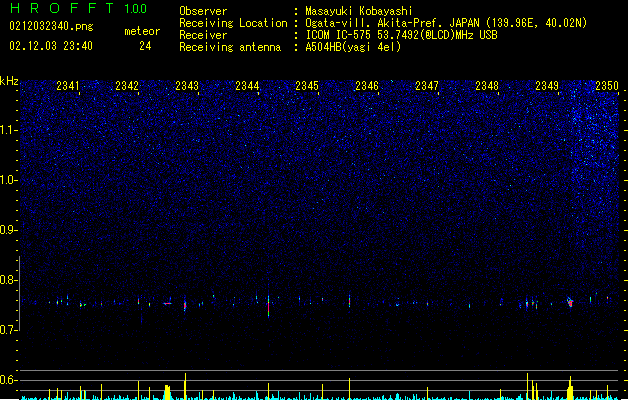Click the 2344 time marker

(x=247, y=86)
